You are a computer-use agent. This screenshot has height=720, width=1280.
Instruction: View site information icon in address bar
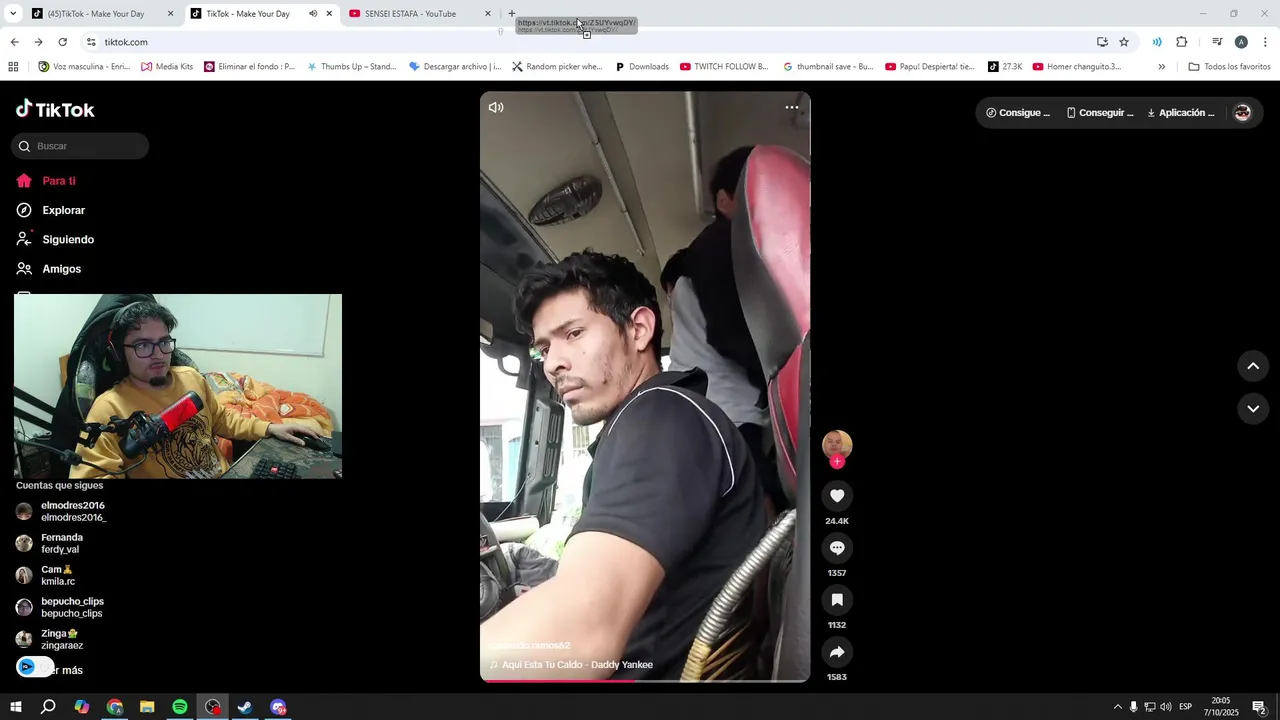pyautogui.click(x=91, y=42)
